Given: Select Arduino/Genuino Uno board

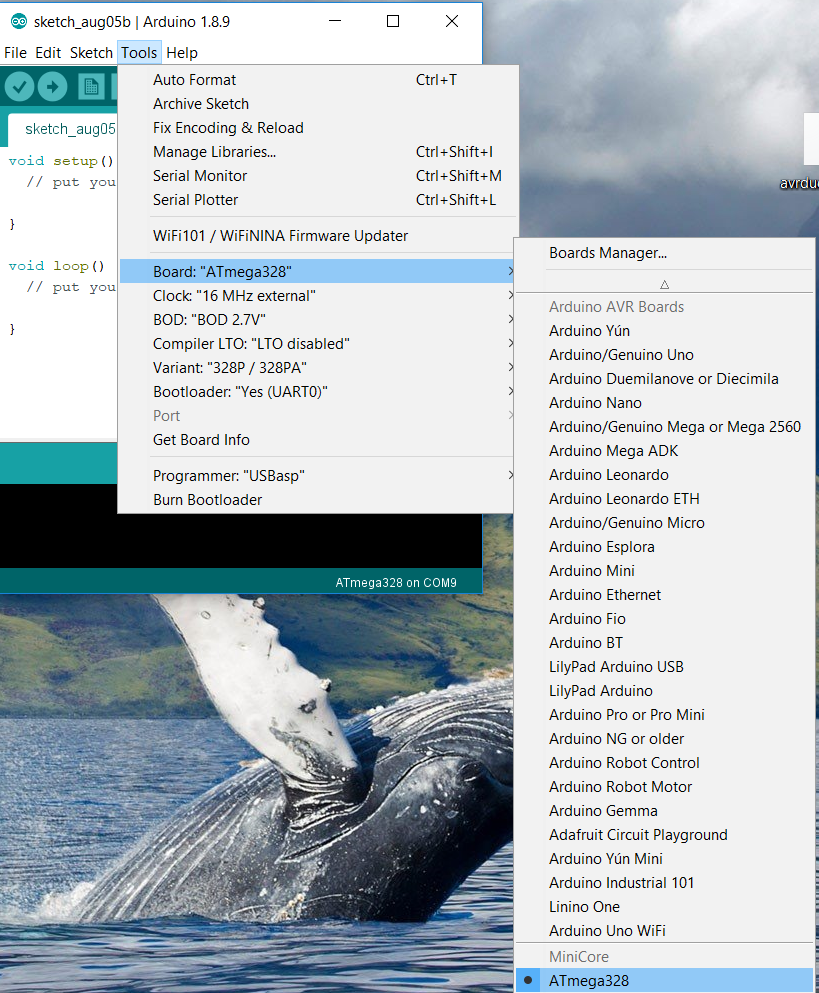Looking at the screenshot, I should [x=664, y=355].
